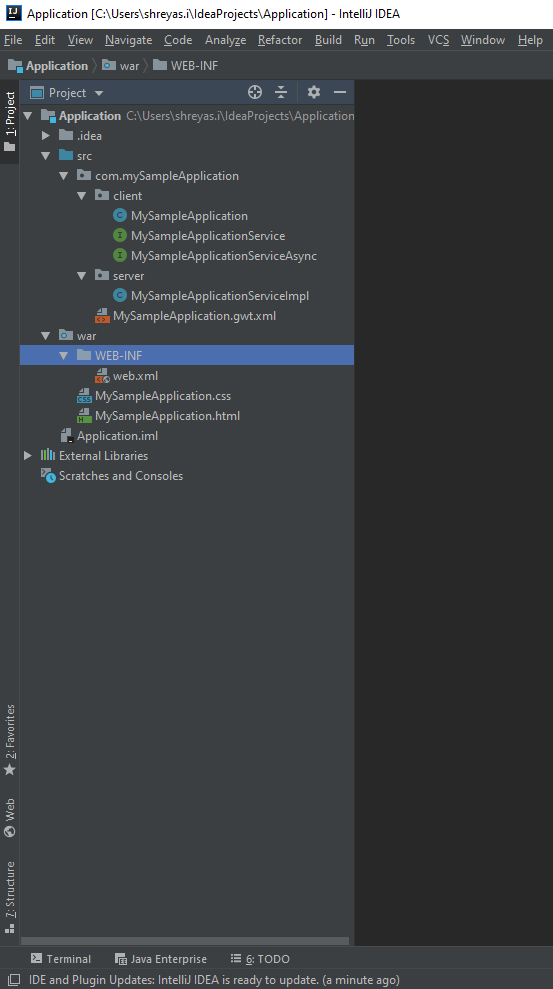
Task: Open the Refactor menu
Action: coord(280,40)
